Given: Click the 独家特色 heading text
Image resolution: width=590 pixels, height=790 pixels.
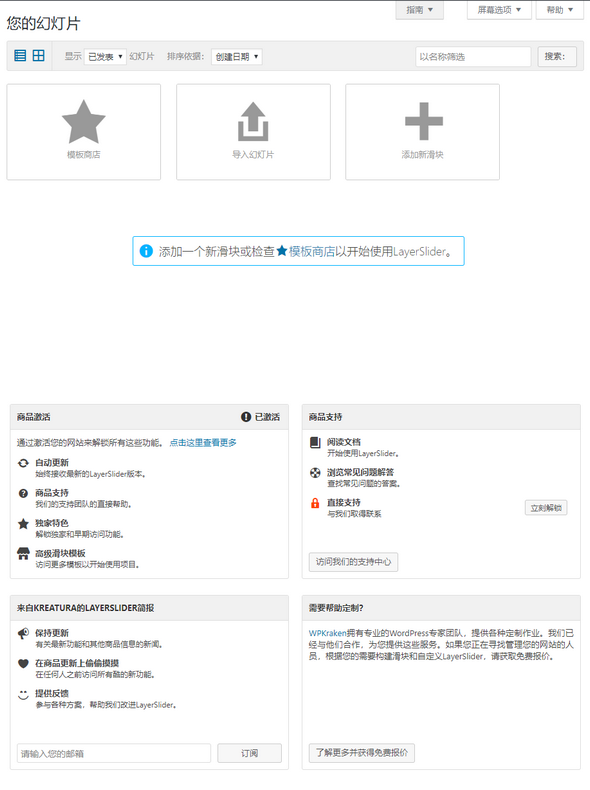Looking at the screenshot, I should coord(52,523).
